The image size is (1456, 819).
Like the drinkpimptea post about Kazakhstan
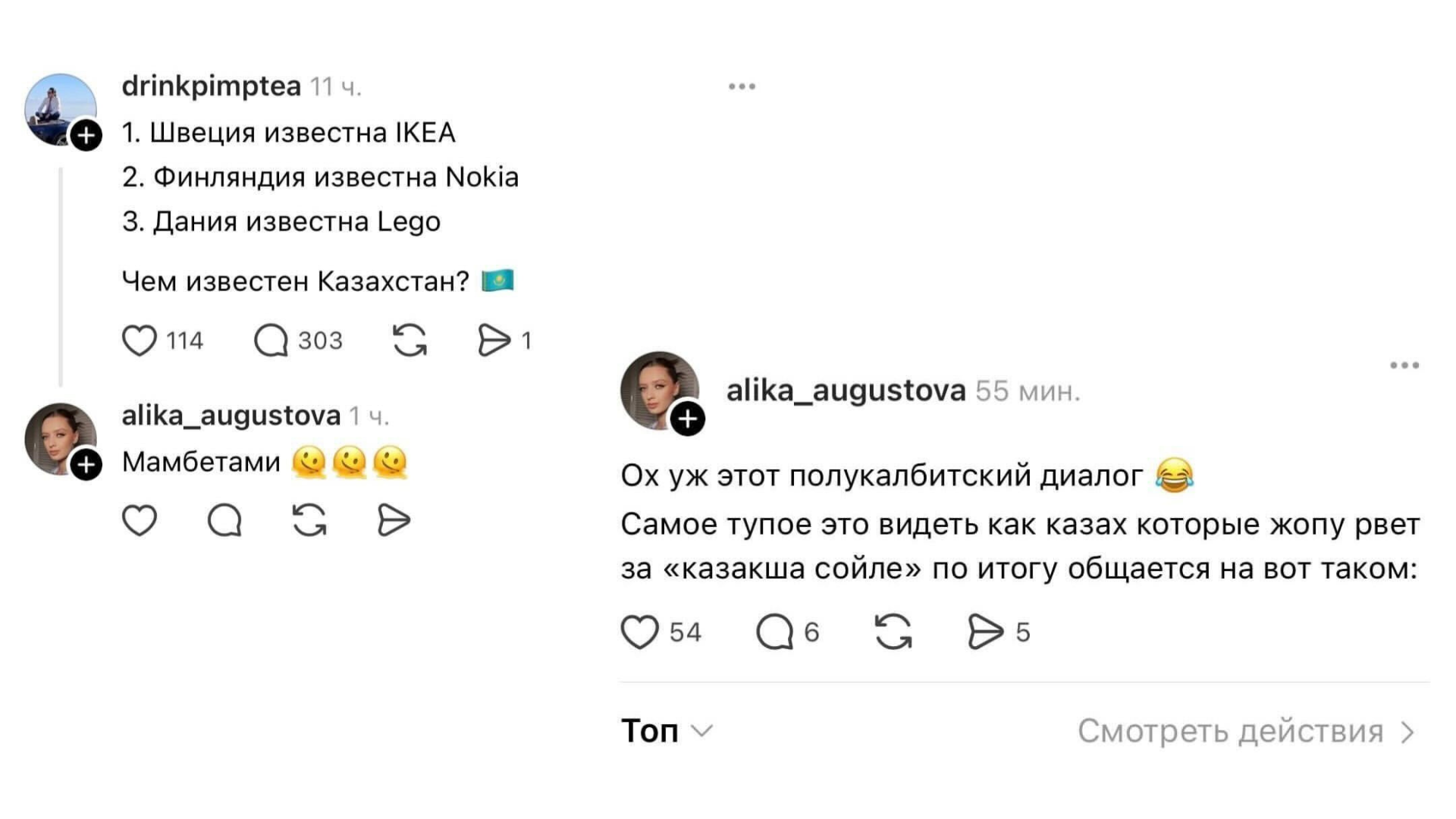(x=140, y=340)
